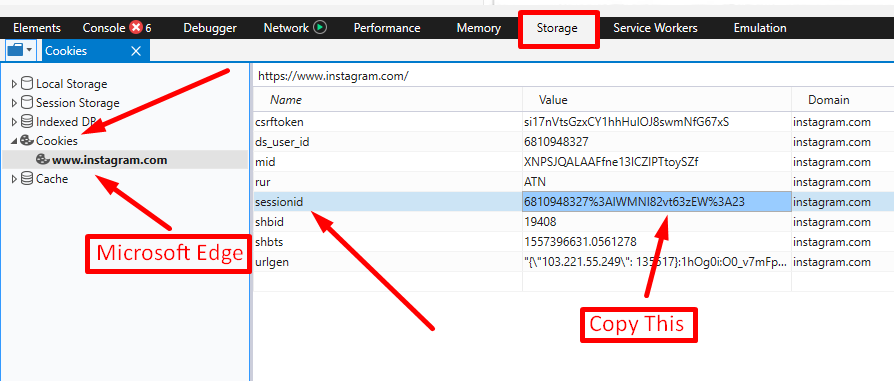
Task: Click the Cookies cookie icon
Action: (27, 140)
